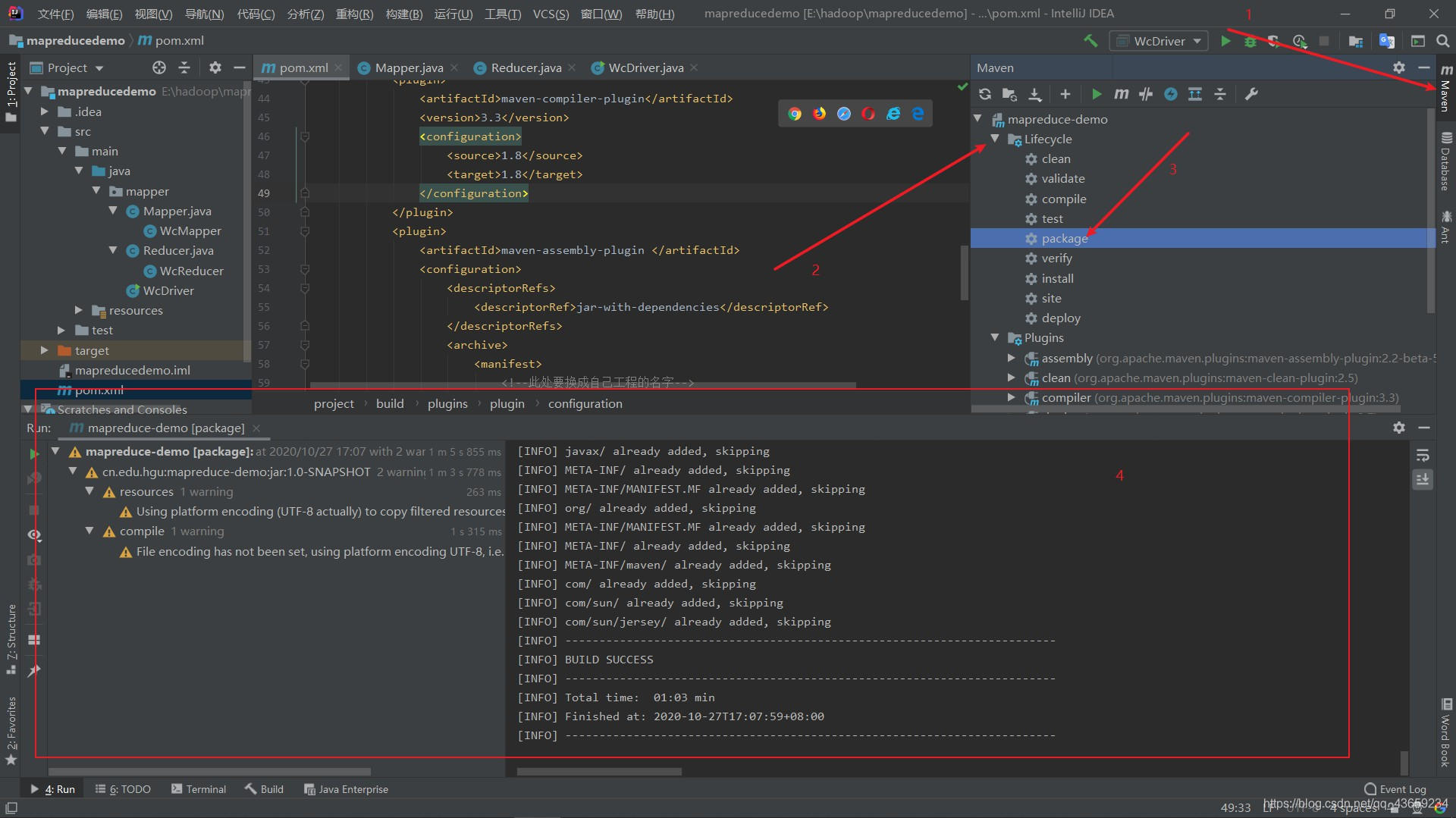Select the clean lifecycle goal
Viewport: 1456px width, 818px height.
pos(1056,158)
